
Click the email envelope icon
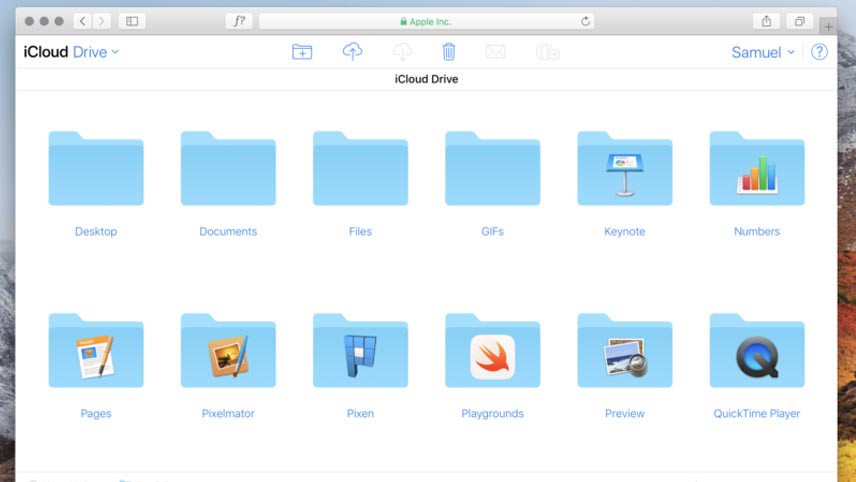[x=496, y=52]
